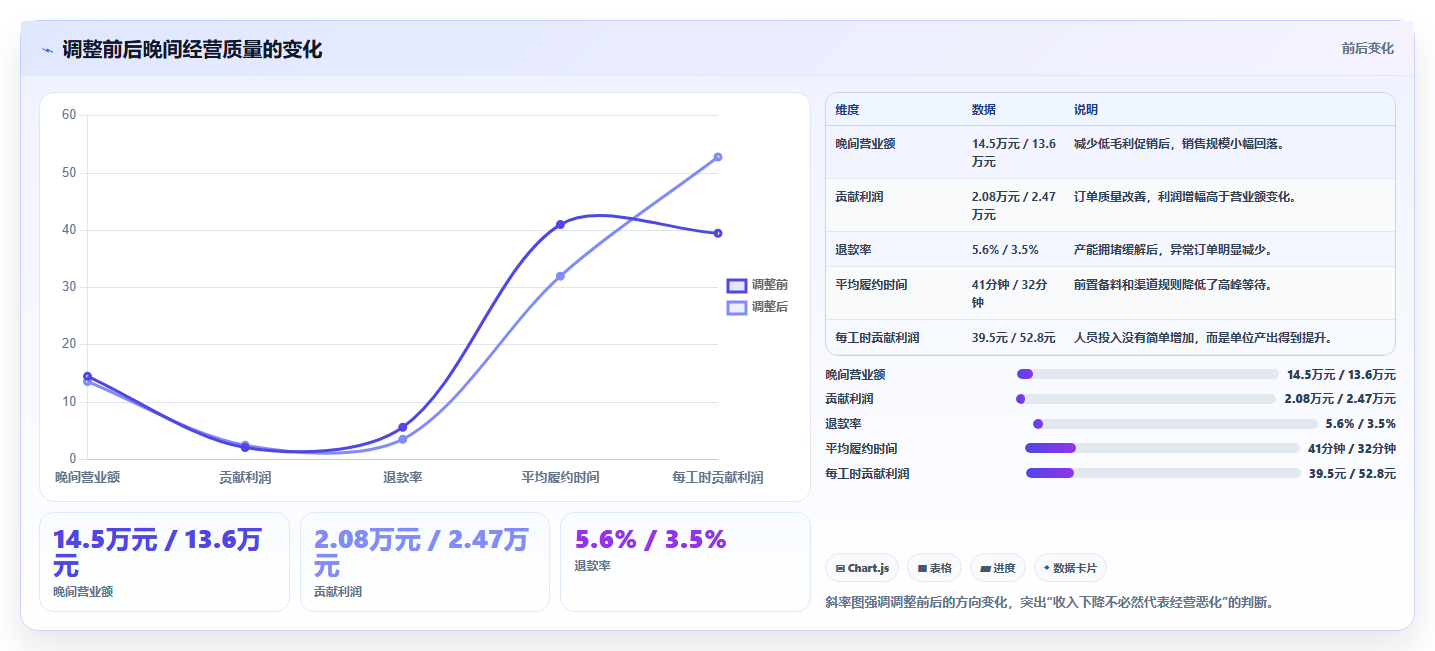The image size is (1435, 651).
Task: Select the 进度 tag chip
Action: coord(998,568)
